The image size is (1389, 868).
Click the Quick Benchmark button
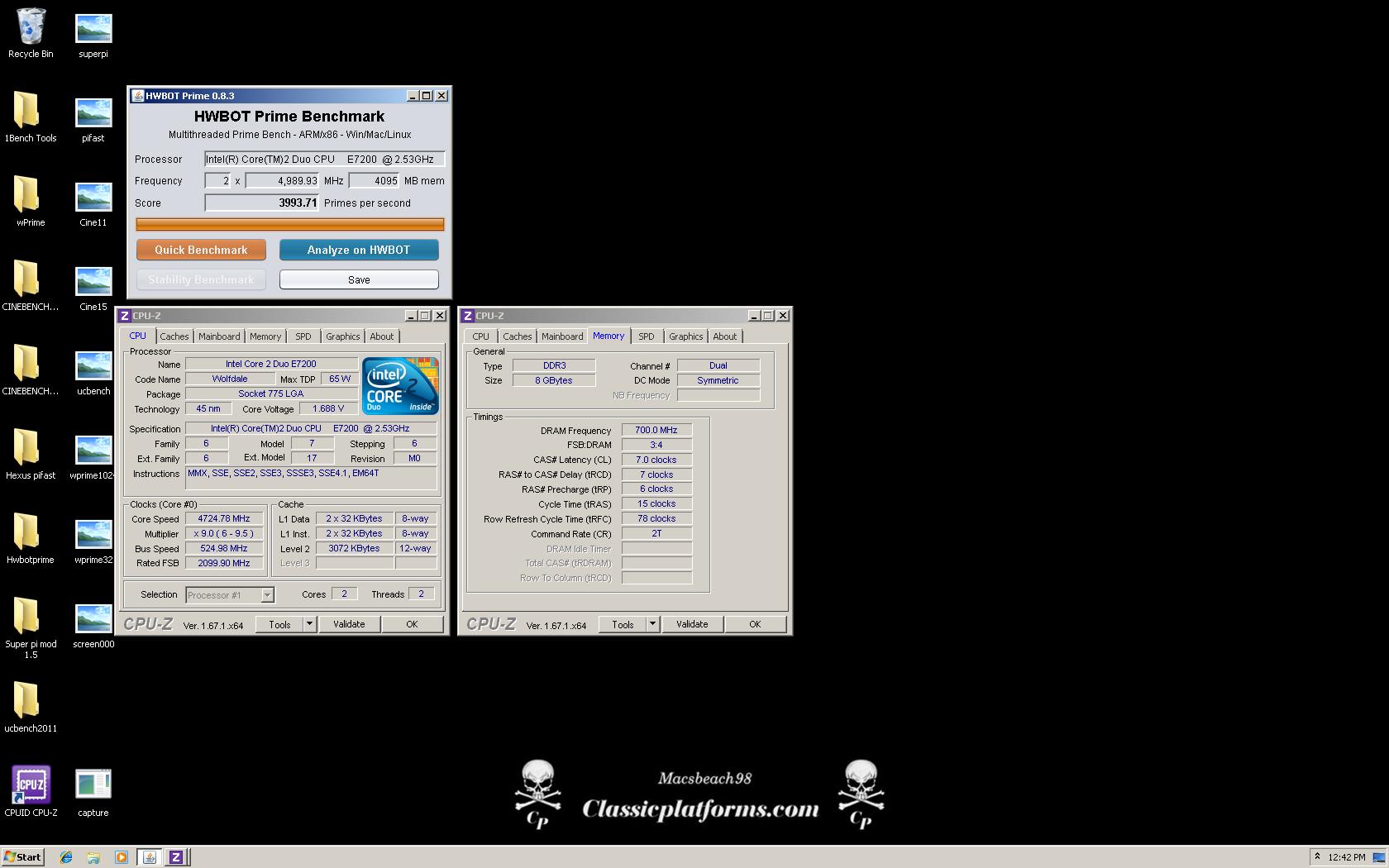201,250
